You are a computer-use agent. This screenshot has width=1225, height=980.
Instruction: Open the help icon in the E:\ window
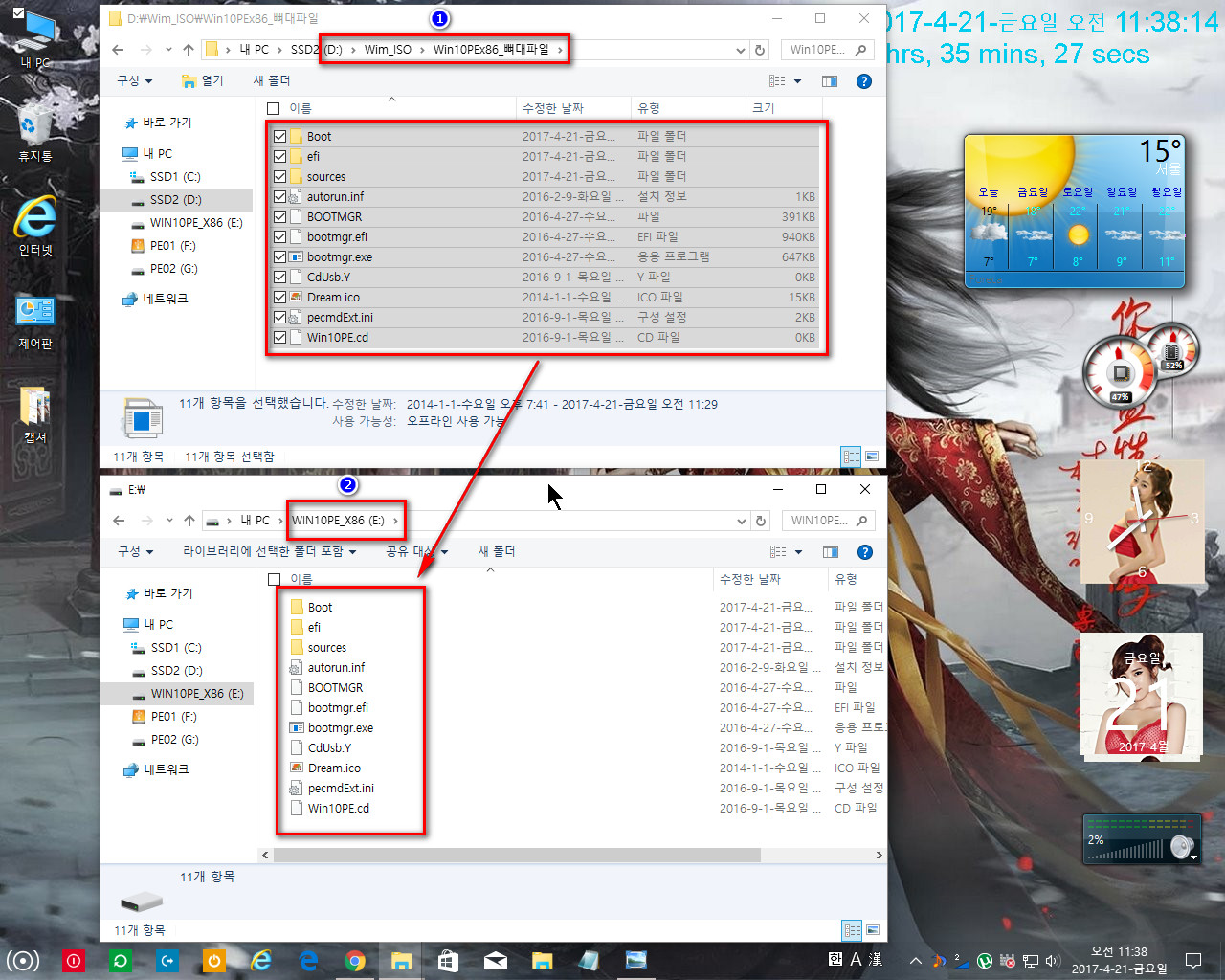pyautogui.click(x=865, y=552)
